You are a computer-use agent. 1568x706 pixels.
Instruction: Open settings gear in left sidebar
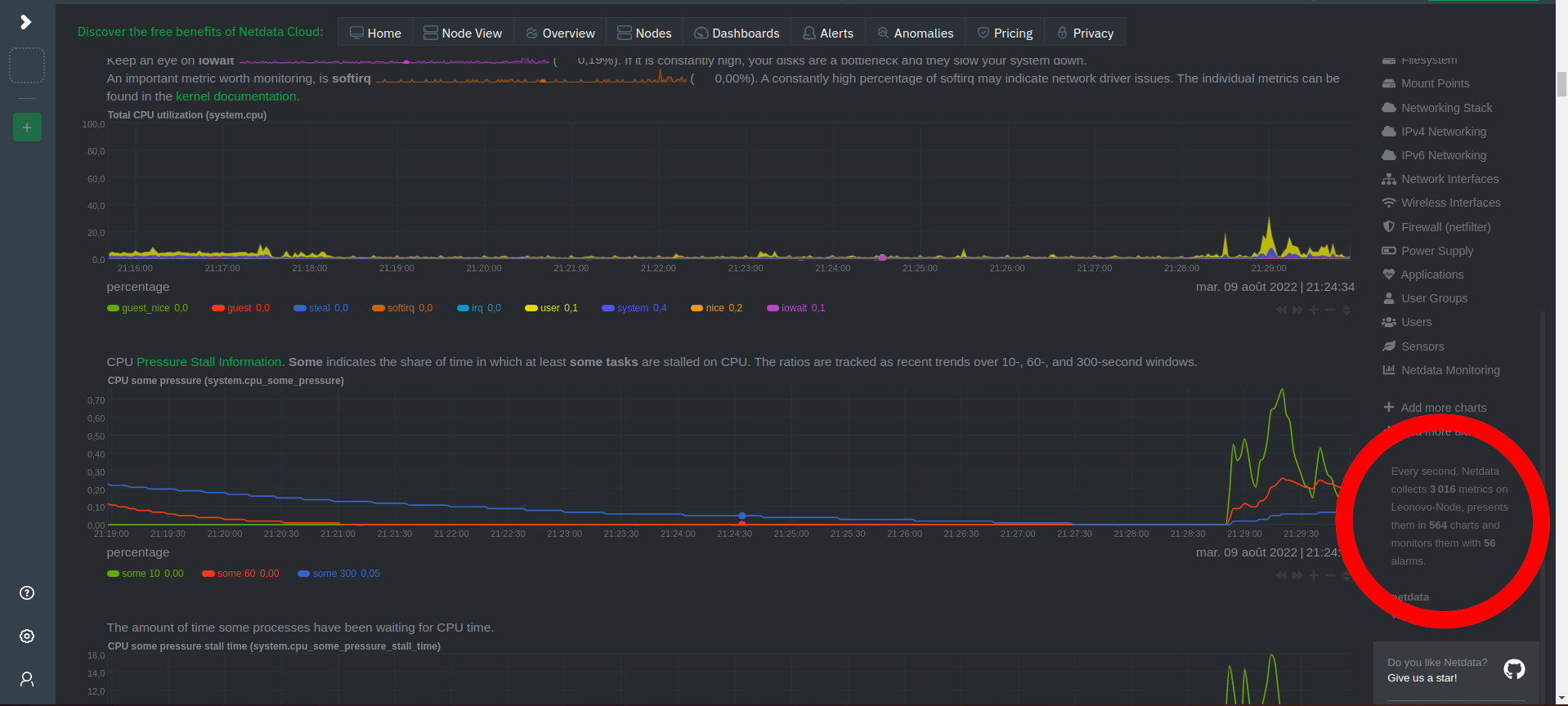27,637
